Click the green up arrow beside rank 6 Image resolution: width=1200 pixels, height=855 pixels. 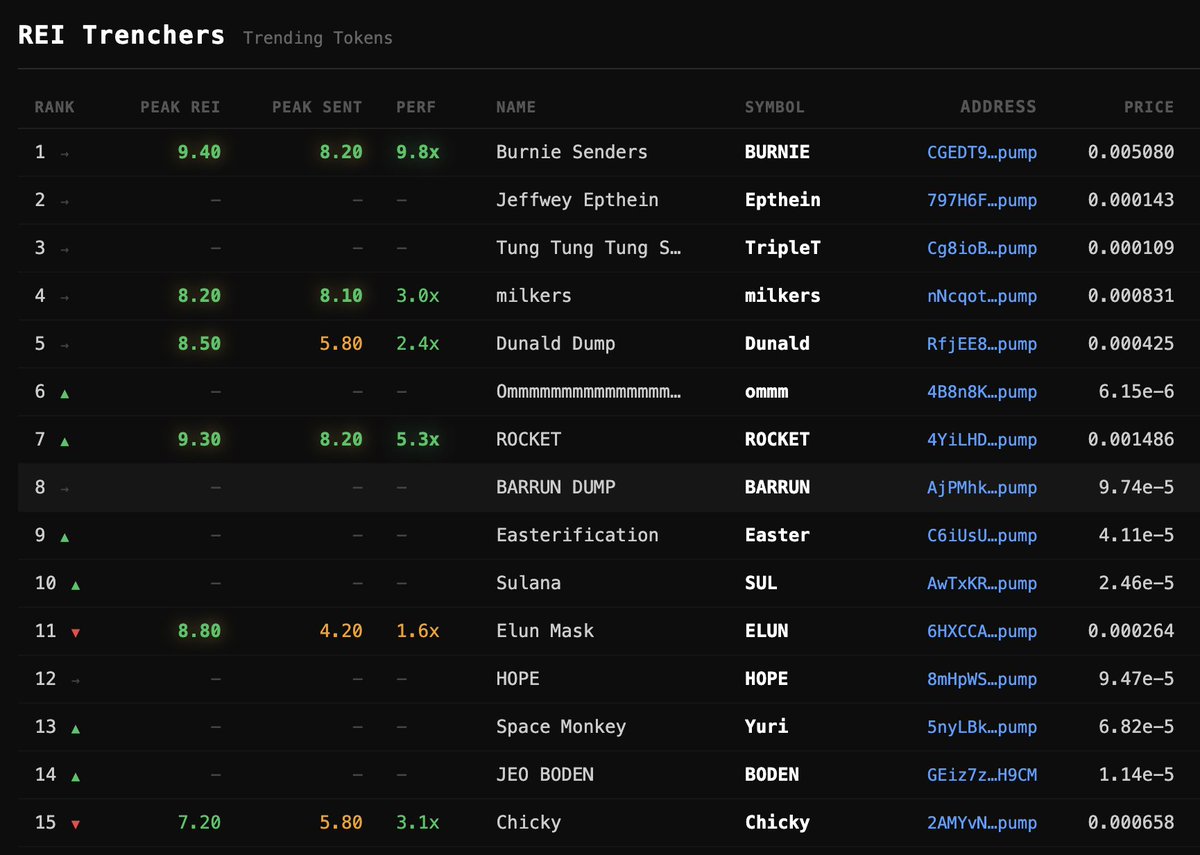tap(65, 393)
